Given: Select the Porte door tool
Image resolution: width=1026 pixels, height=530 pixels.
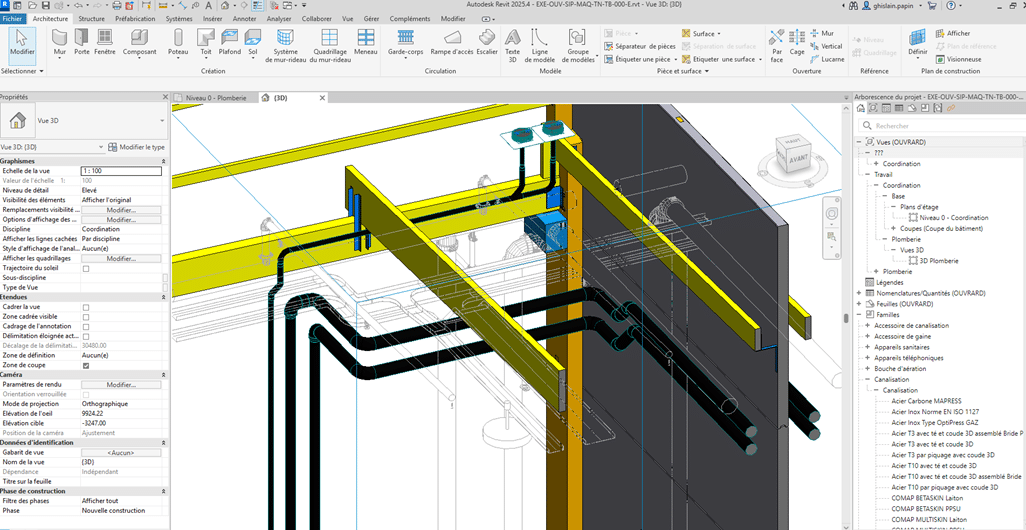Looking at the screenshot, I should tap(82, 41).
